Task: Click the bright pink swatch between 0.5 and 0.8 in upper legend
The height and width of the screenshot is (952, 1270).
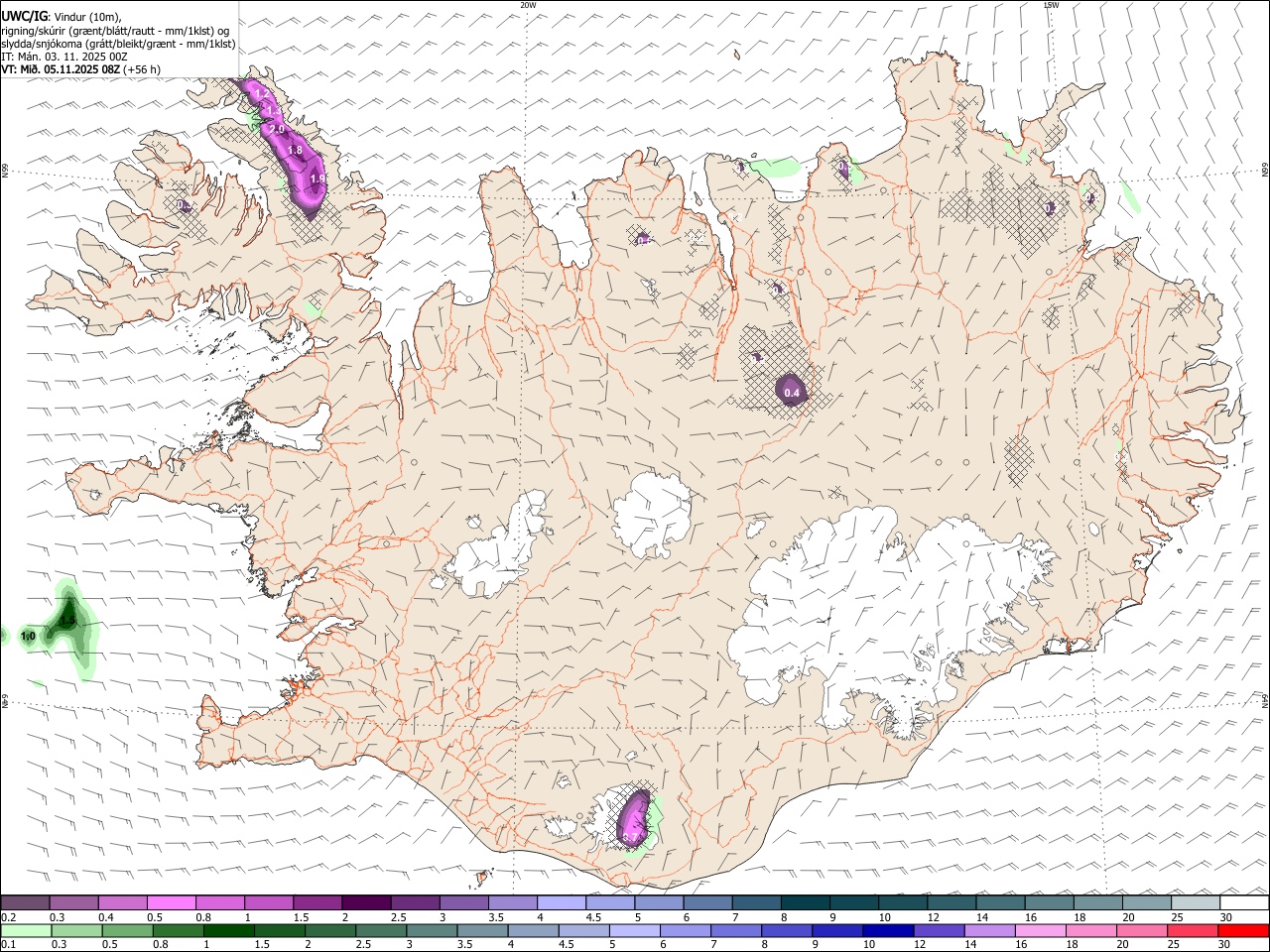Action: [171, 902]
